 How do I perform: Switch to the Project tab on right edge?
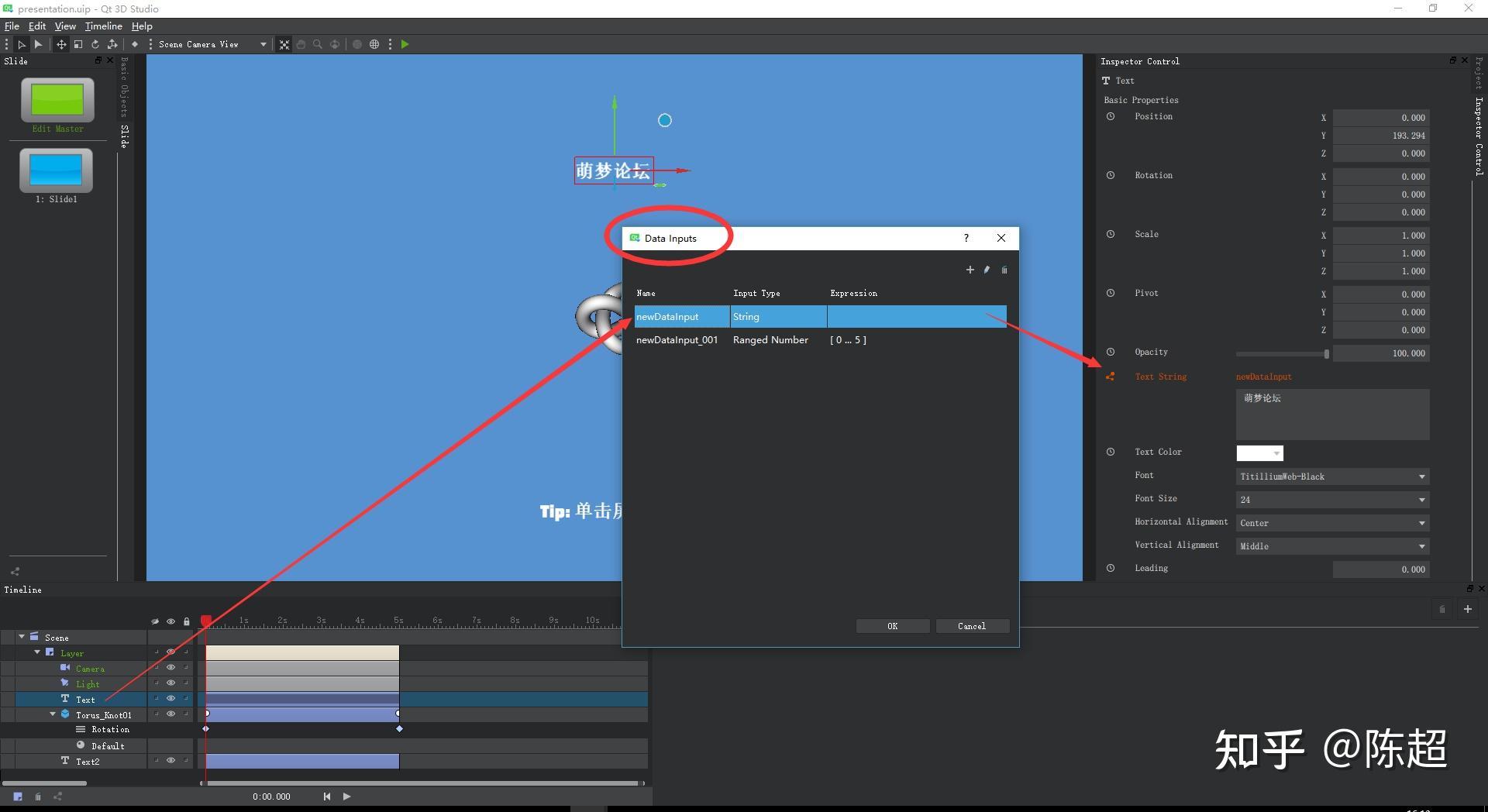(x=1479, y=74)
